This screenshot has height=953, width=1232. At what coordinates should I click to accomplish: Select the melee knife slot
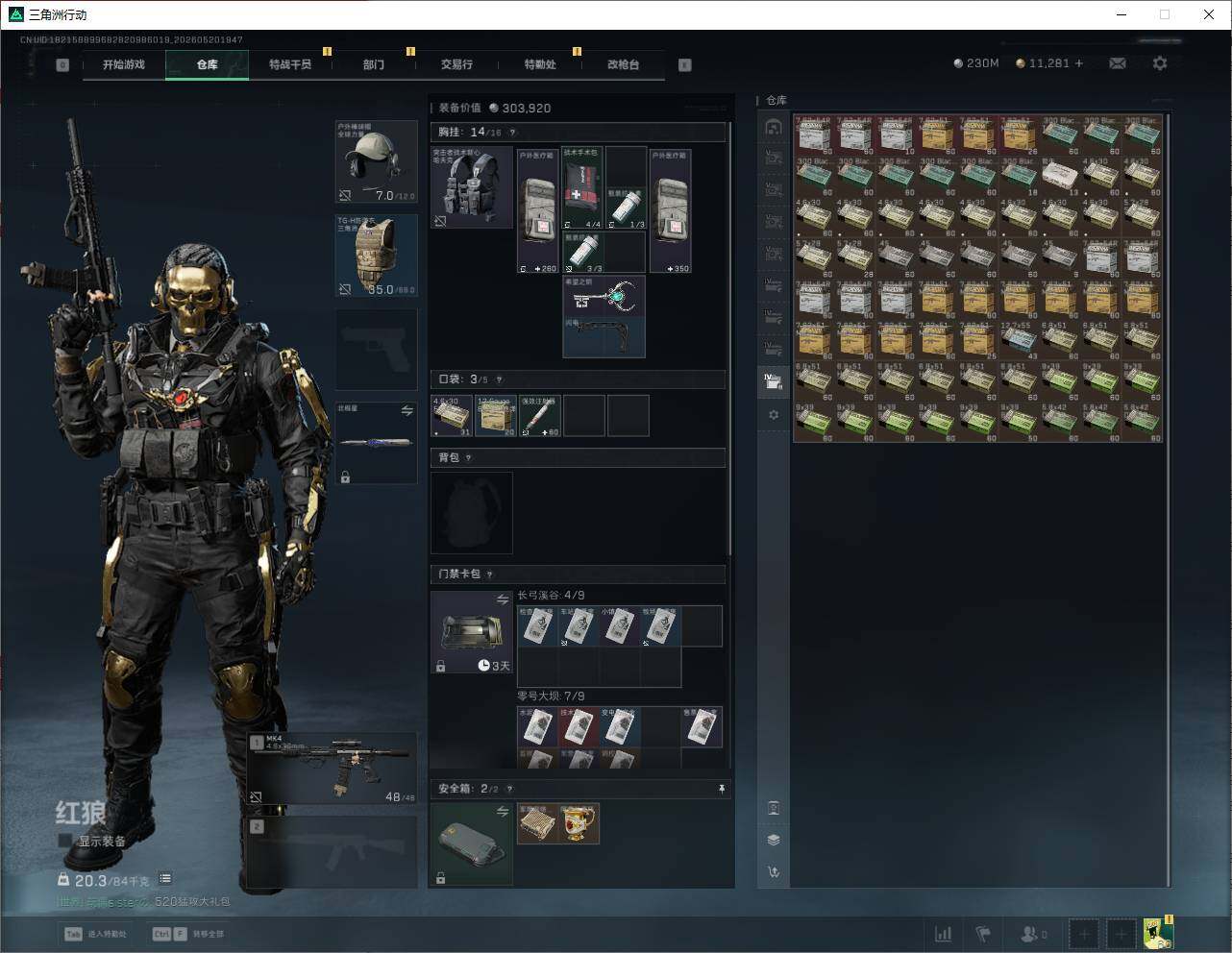coord(376,443)
